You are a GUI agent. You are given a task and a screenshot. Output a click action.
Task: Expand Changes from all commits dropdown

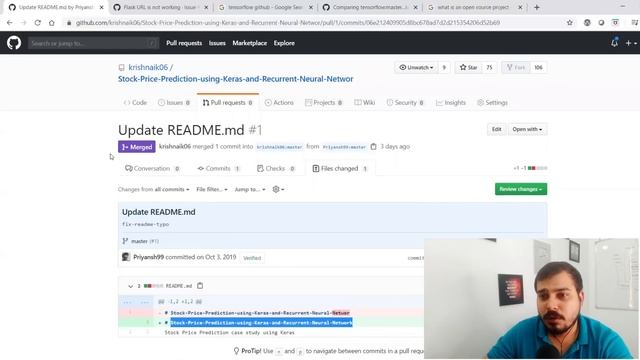tap(154, 189)
